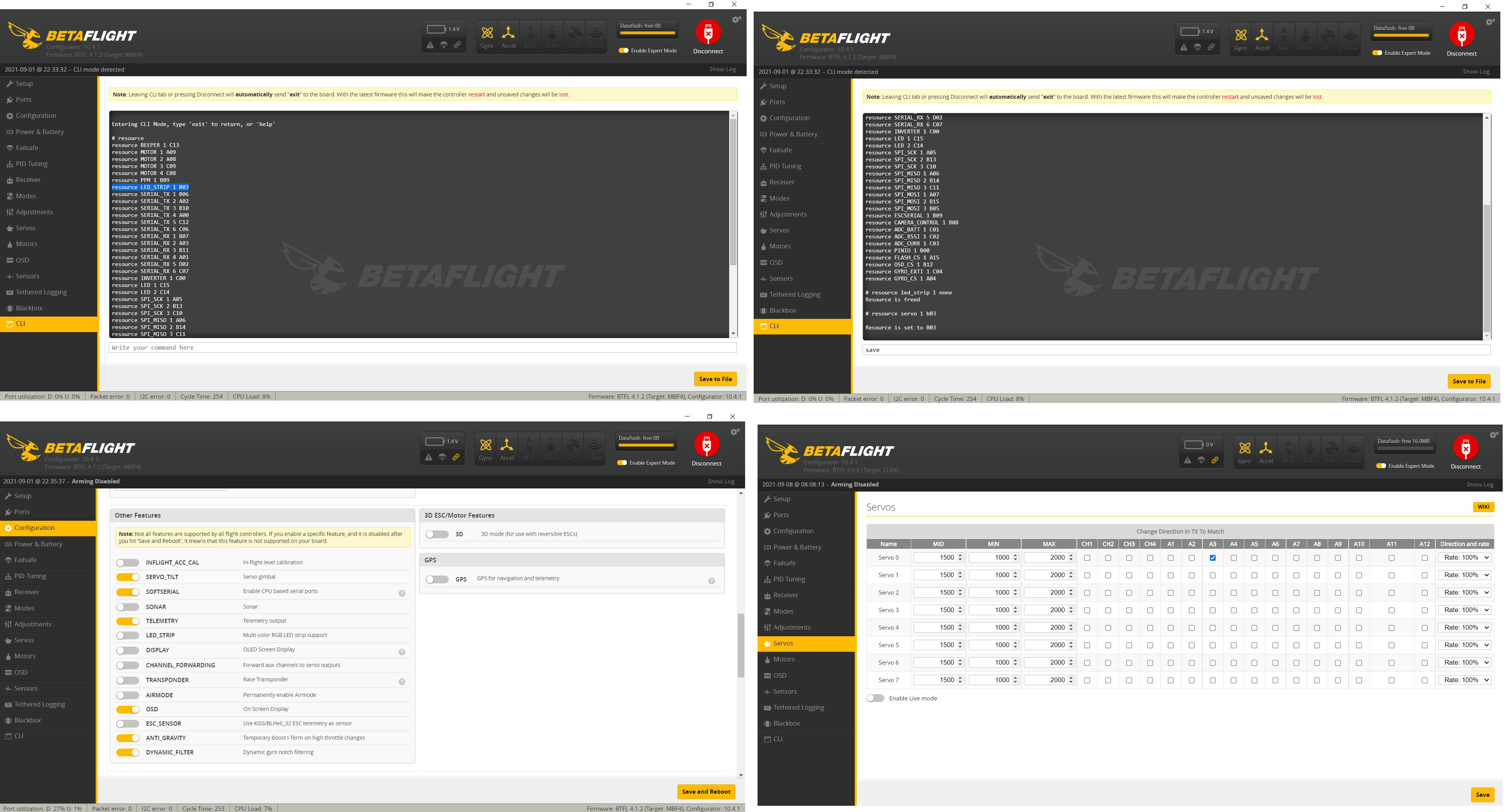Open PID Tuning tab in Configuration window
The width and height of the screenshot is (1512, 812).
(x=48, y=577)
